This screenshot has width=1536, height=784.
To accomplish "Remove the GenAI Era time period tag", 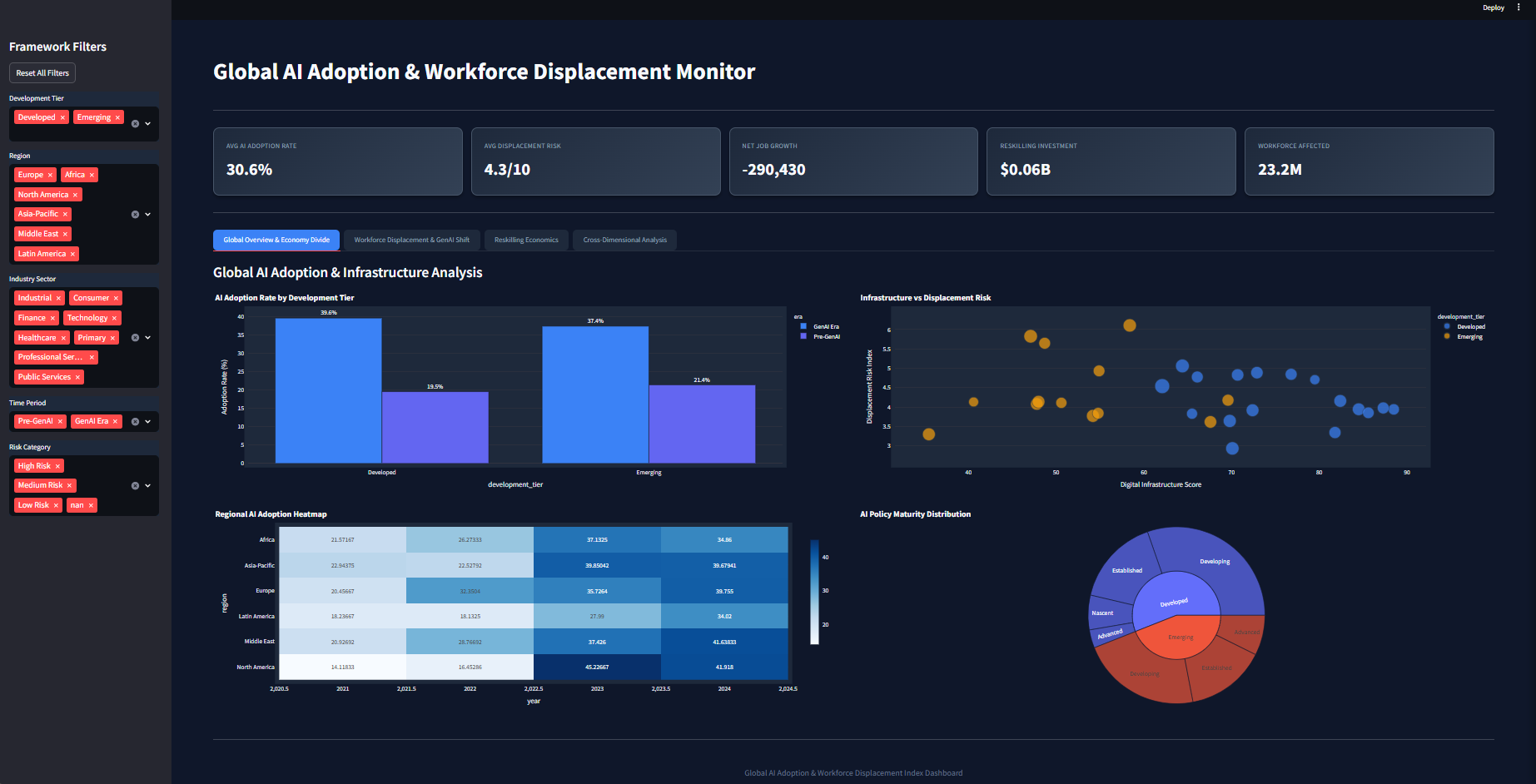I will (x=115, y=421).
